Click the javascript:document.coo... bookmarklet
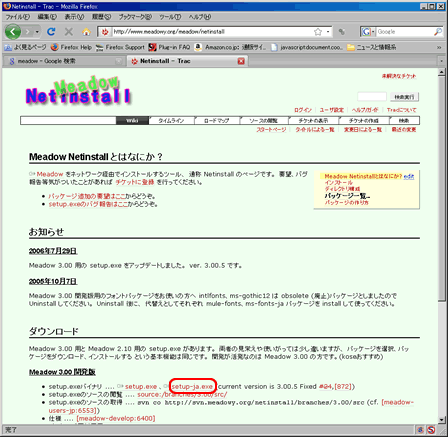448x437 pixels. (307, 47)
